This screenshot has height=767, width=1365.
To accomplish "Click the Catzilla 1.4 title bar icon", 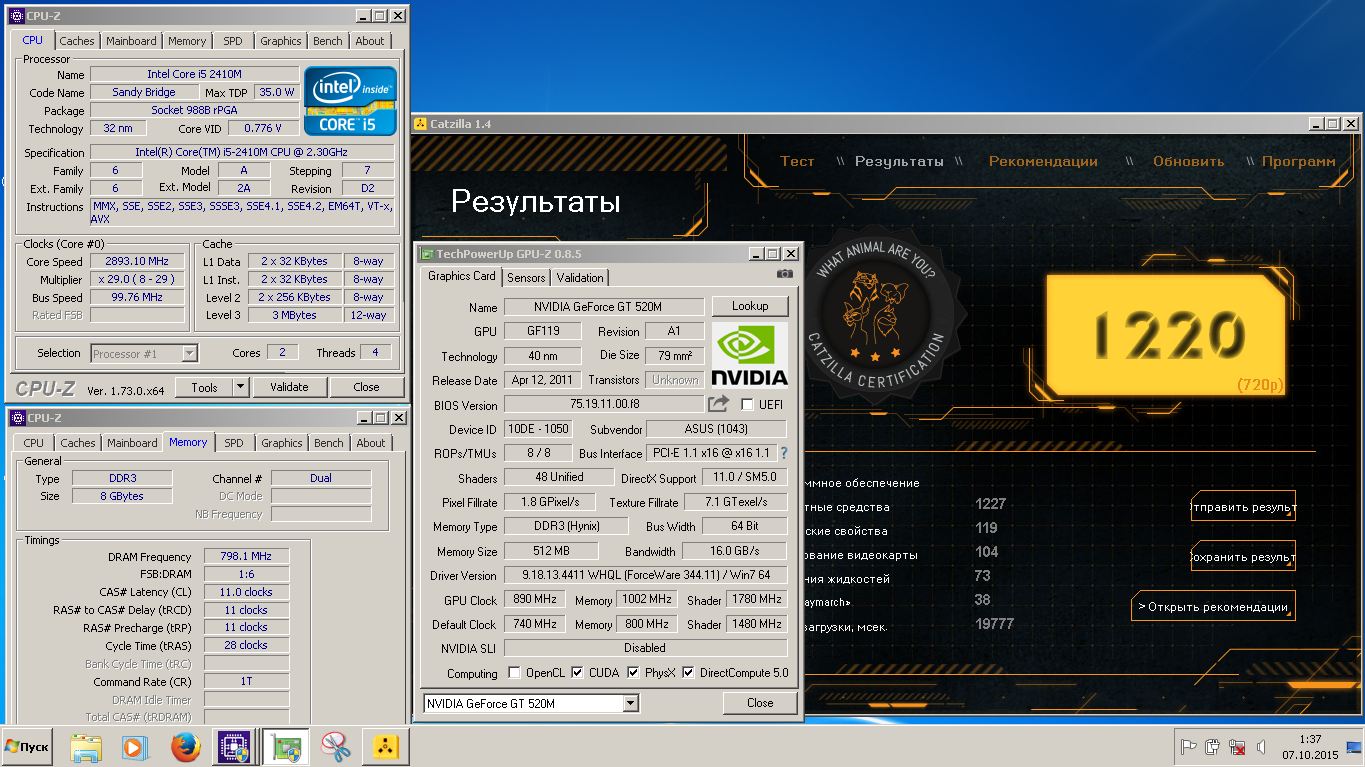I will [420, 124].
